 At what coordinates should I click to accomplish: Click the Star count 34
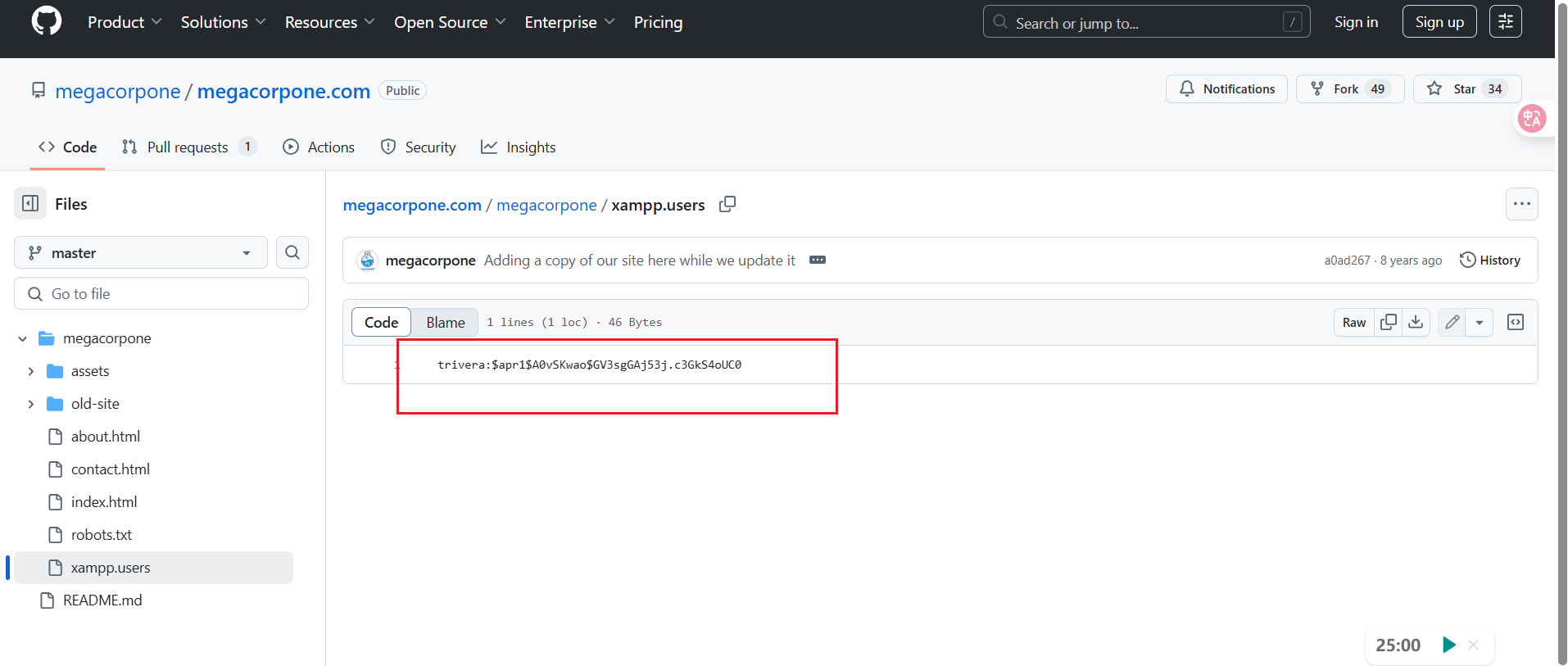pyautogui.click(x=1495, y=88)
